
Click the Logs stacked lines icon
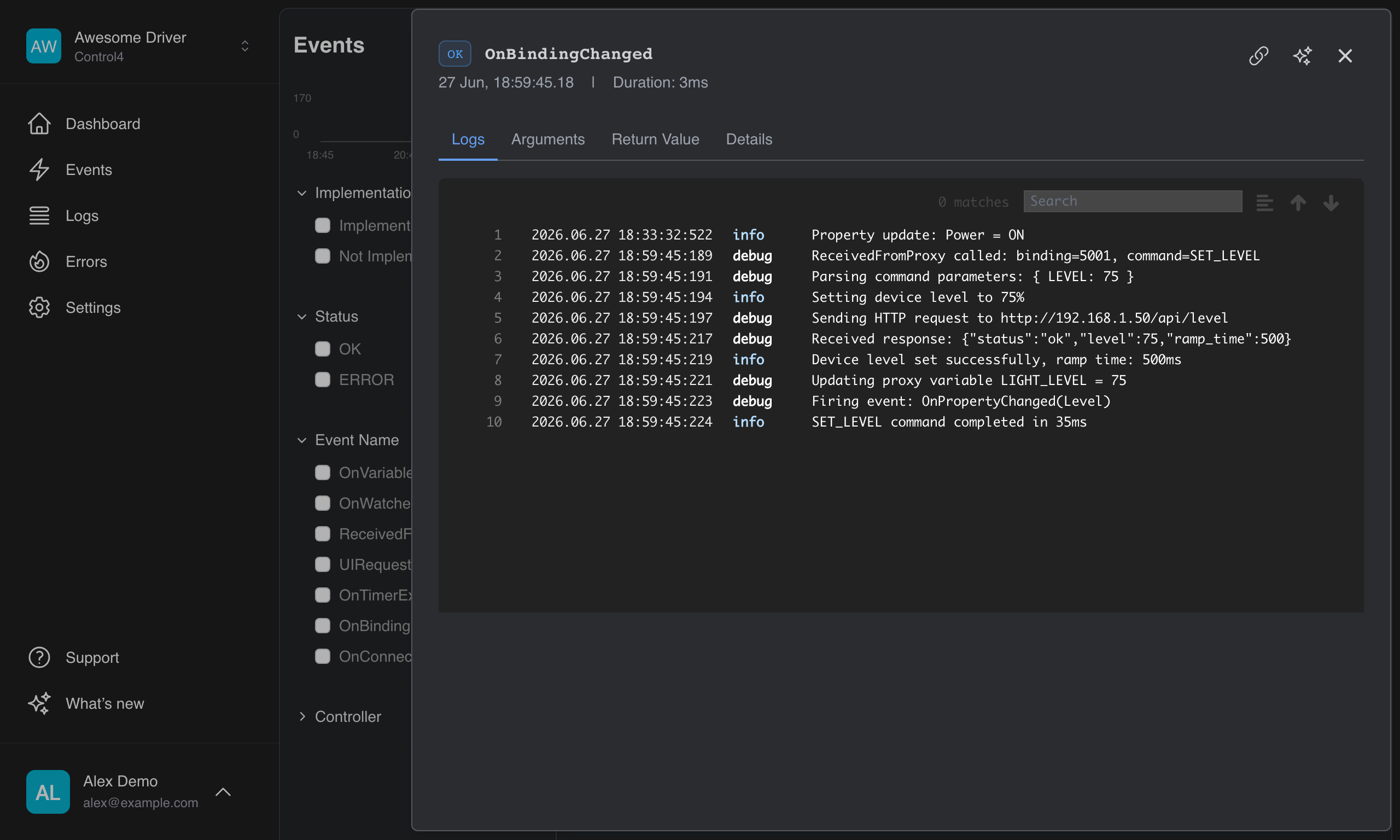tap(39, 215)
